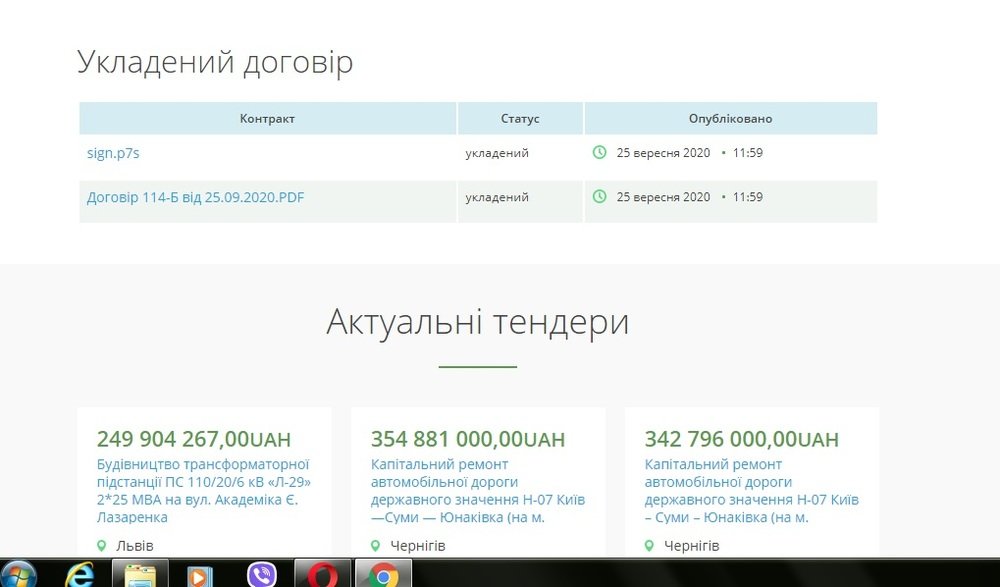Click the 342 796 000,00UAH amount
Screen dimensions: 1000x587
coord(742,440)
